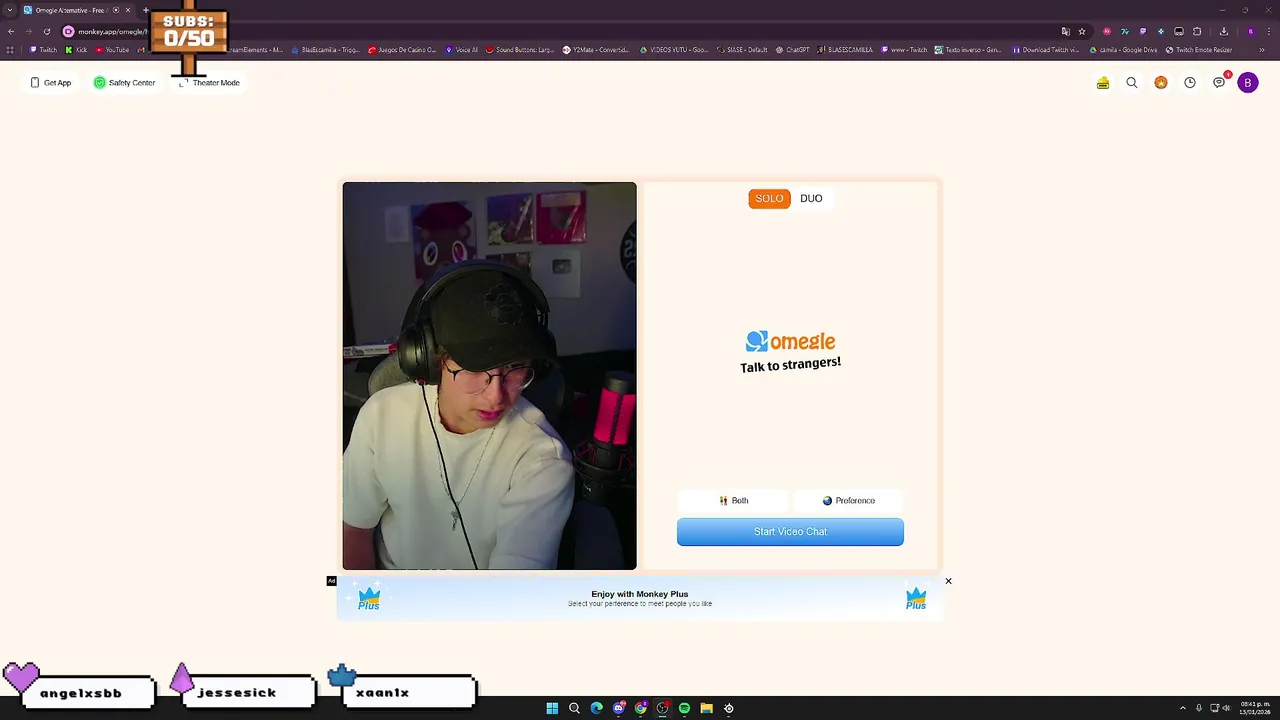Viewport: 1280px width, 720px height.
Task: Reload the page
Action: pos(46,31)
